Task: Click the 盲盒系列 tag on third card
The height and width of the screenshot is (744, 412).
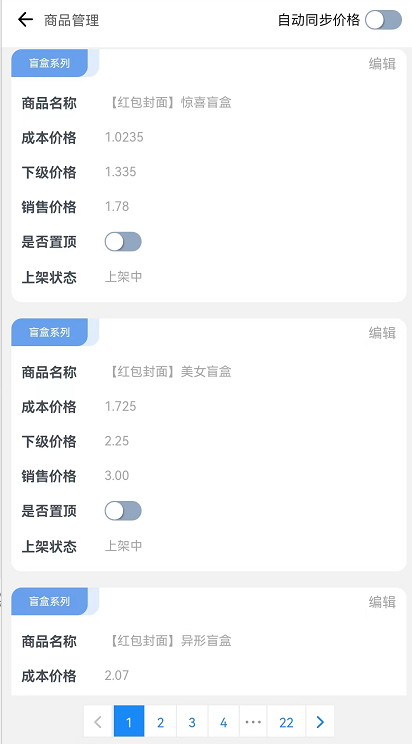Action: tap(49, 601)
